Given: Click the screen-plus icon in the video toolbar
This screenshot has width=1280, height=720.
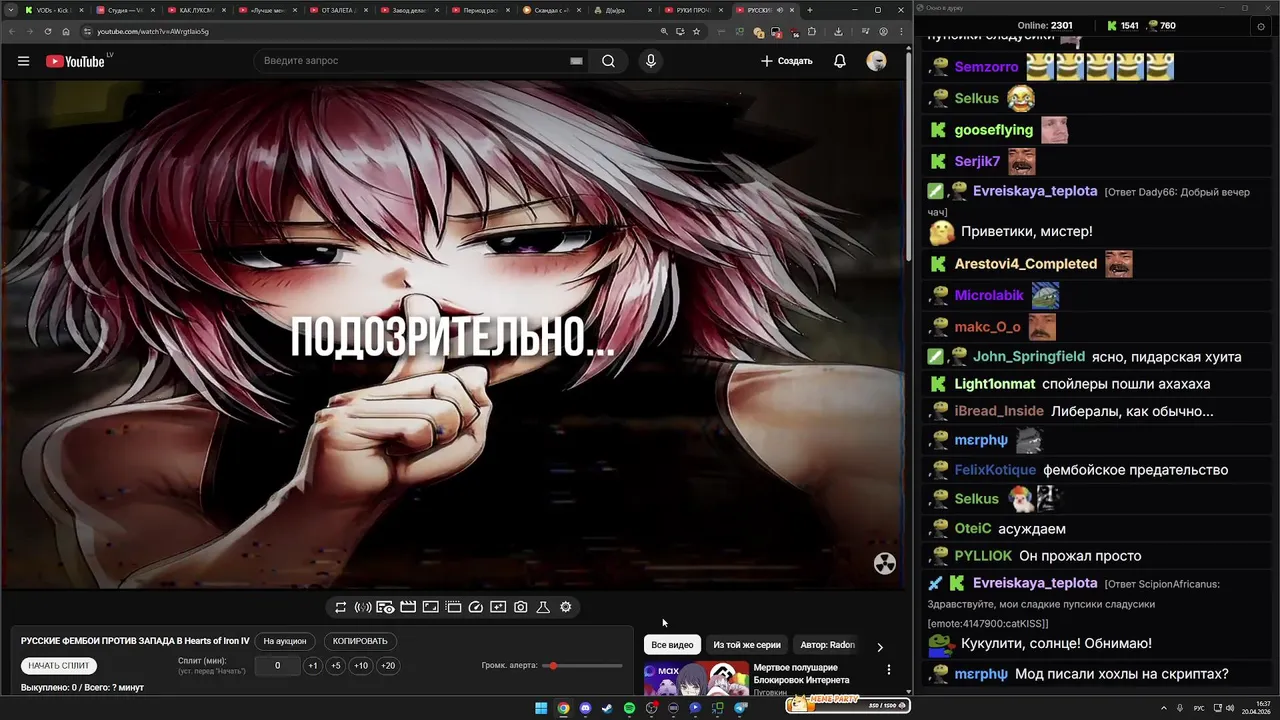Looking at the screenshot, I should 498,607.
